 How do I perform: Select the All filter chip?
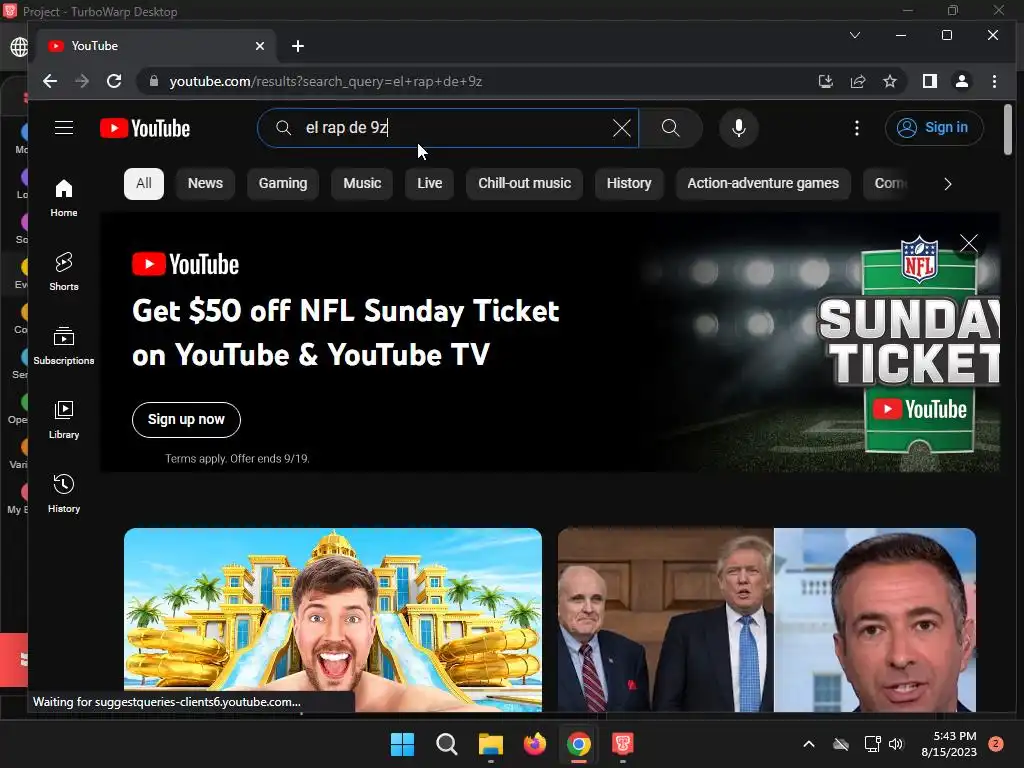coord(144,184)
